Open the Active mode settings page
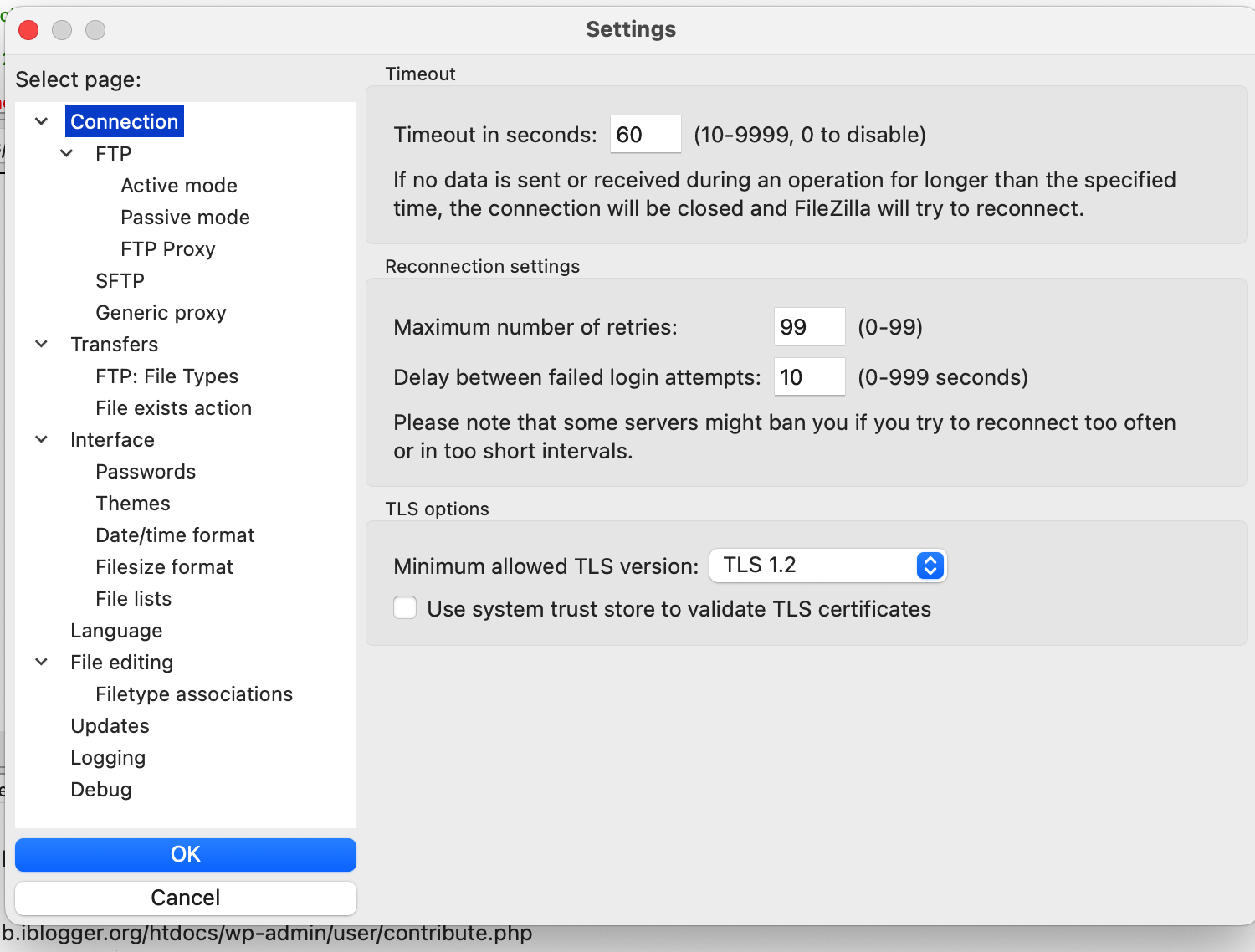1255x952 pixels. (x=179, y=186)
